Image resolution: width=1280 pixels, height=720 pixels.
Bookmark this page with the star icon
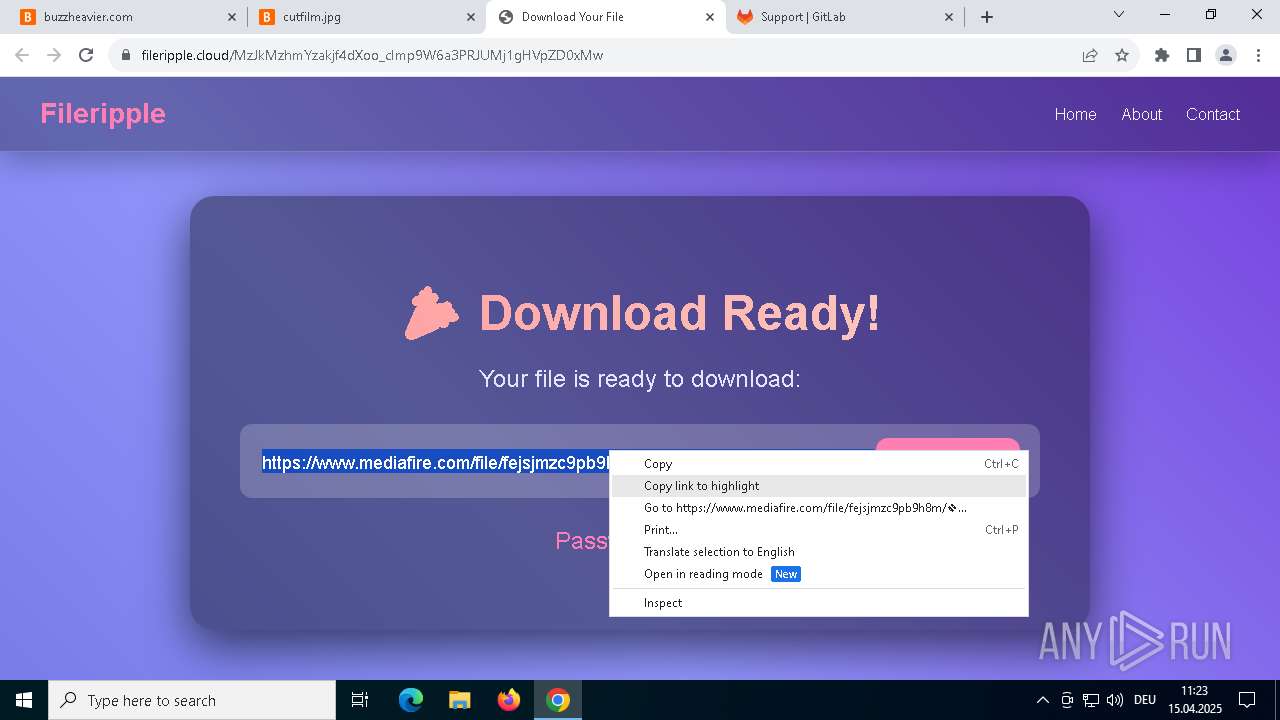(1122, 55)
